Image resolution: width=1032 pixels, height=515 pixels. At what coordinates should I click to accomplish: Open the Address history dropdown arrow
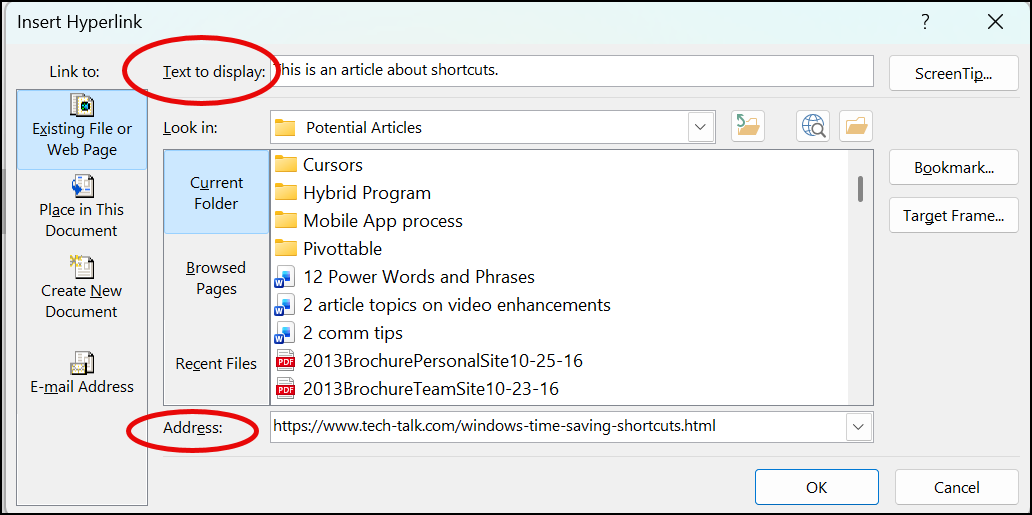point(858,427)
